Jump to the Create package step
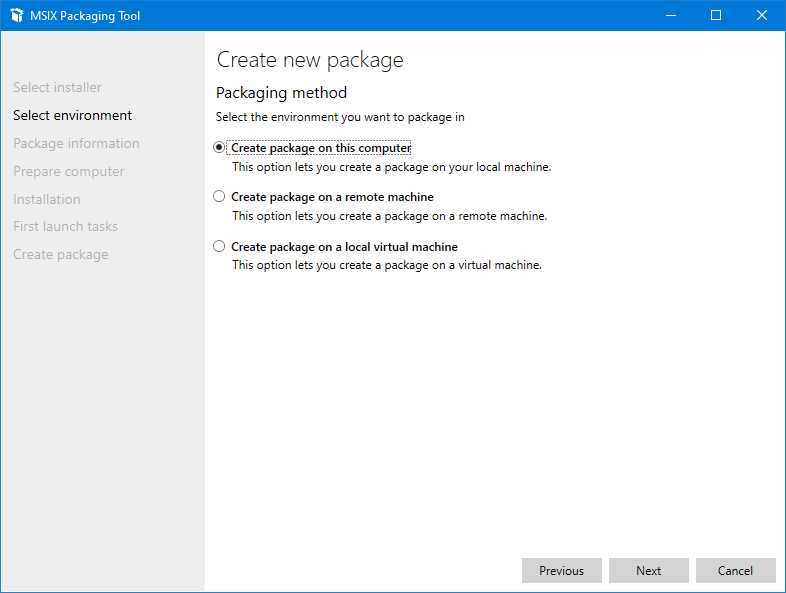Viewport: 786px width, 593px height. tap(61, 255)
